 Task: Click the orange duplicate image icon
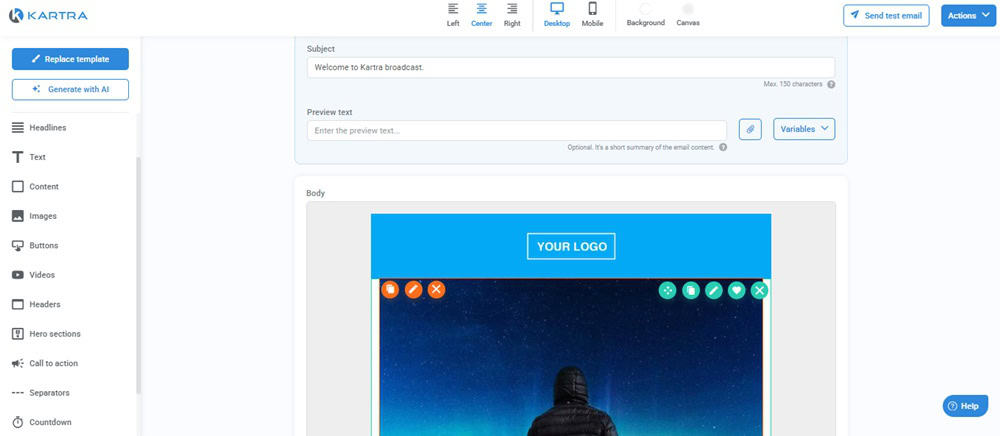click(x=390, y=289)
